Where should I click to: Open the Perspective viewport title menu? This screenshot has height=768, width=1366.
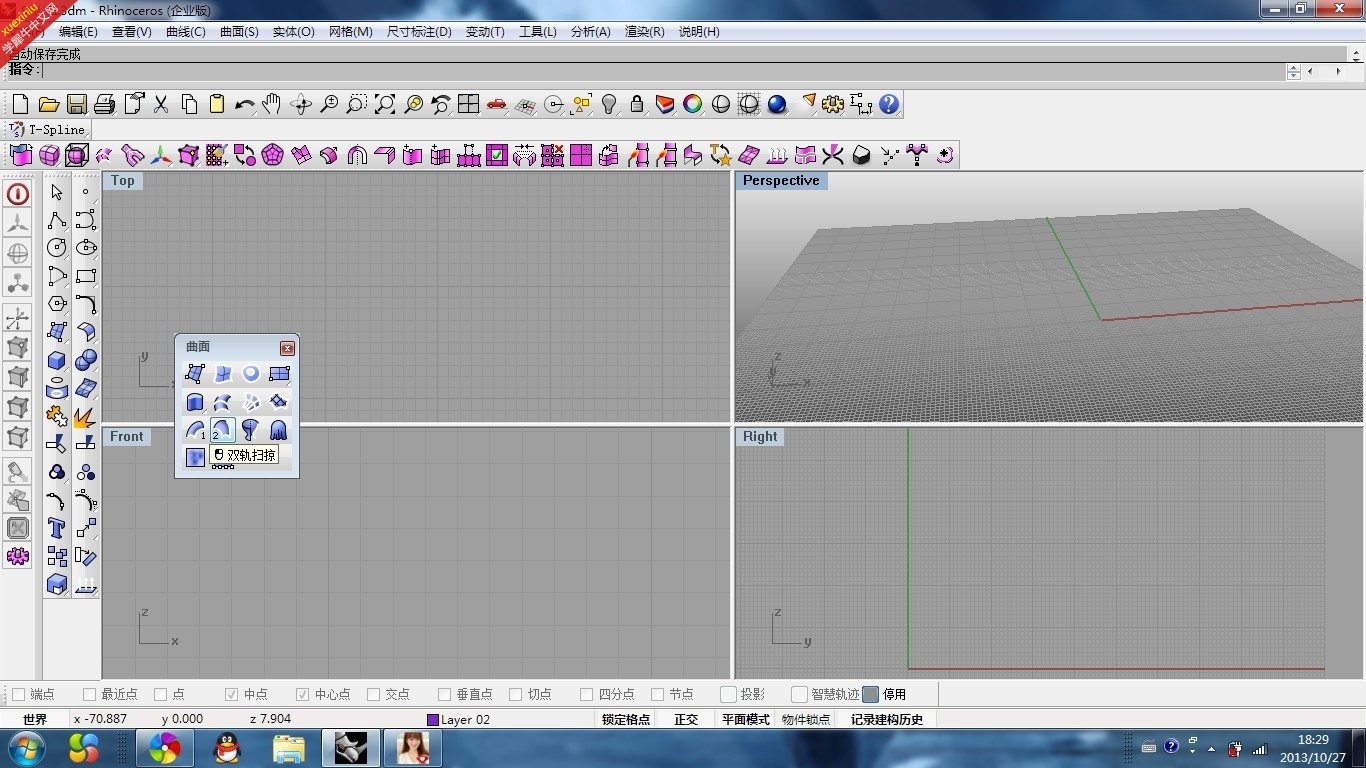[x=781, y=181]
